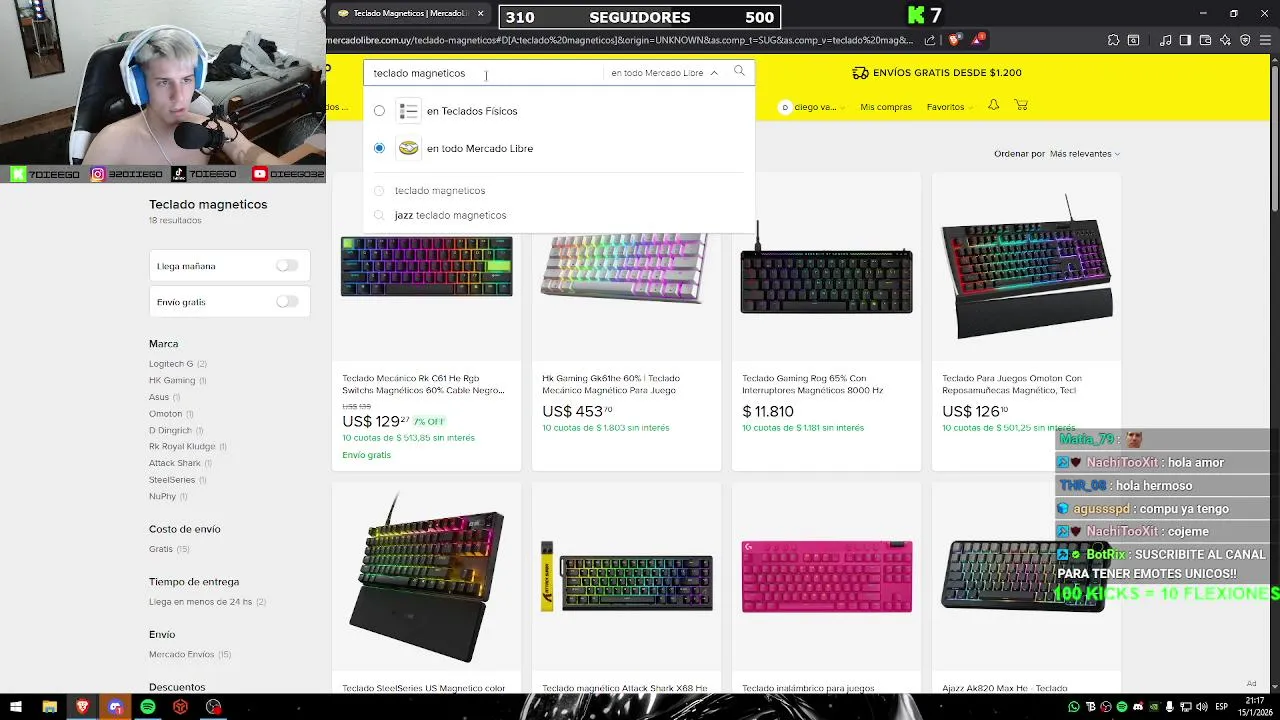Expand the Más relevantes sort dropdown
The width and height of the screenshot is (1280, 720).
point(1084,154)
